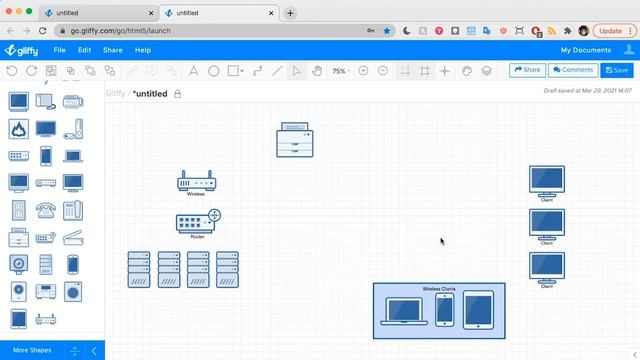
Task: Activate the Pointer selection tool
Action: click(297, 71)
